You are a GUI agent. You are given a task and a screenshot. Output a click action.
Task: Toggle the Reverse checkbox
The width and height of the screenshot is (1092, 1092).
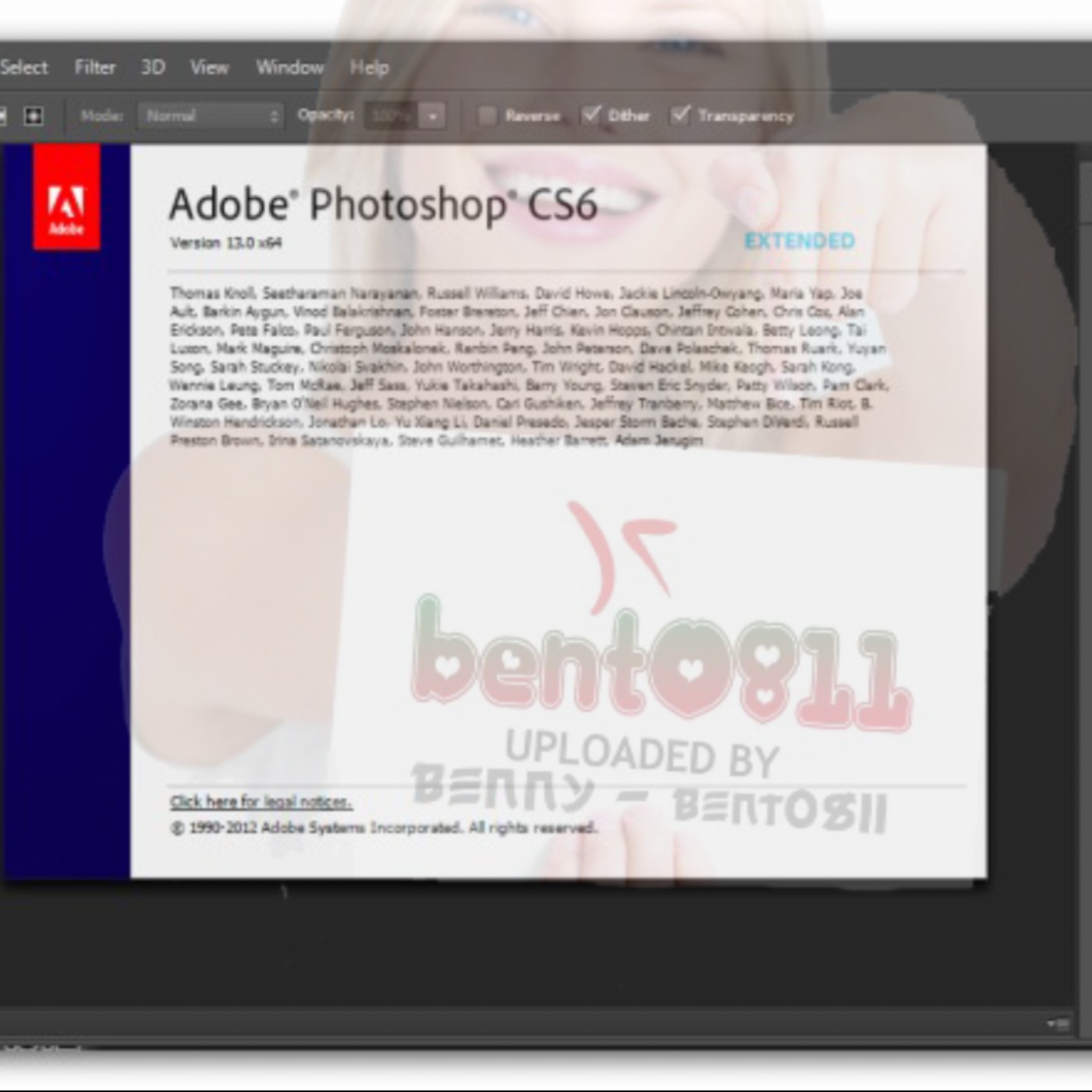point(487,115)
